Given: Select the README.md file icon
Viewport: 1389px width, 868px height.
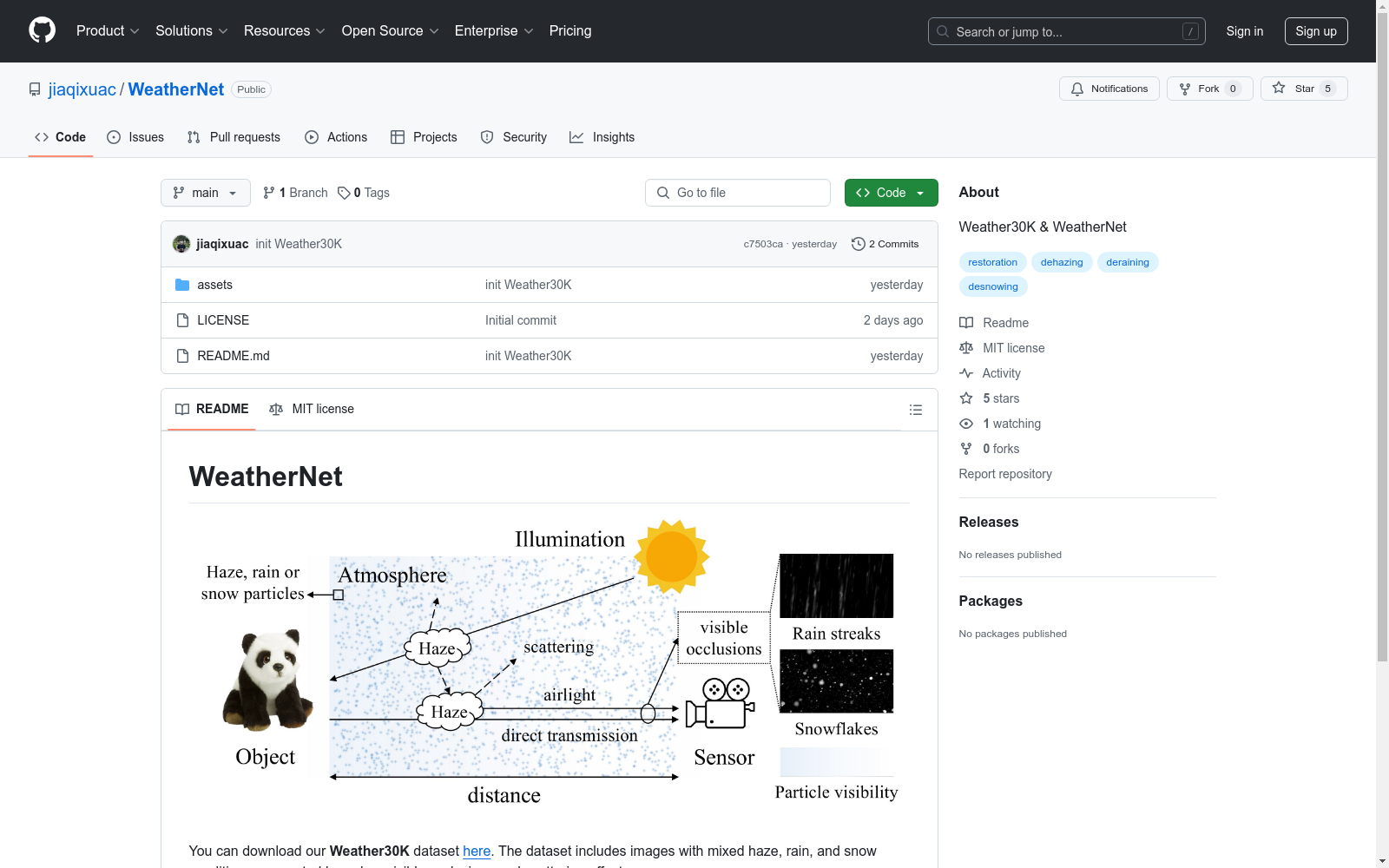Looking at the screenshot, I should tap(182, 356).
